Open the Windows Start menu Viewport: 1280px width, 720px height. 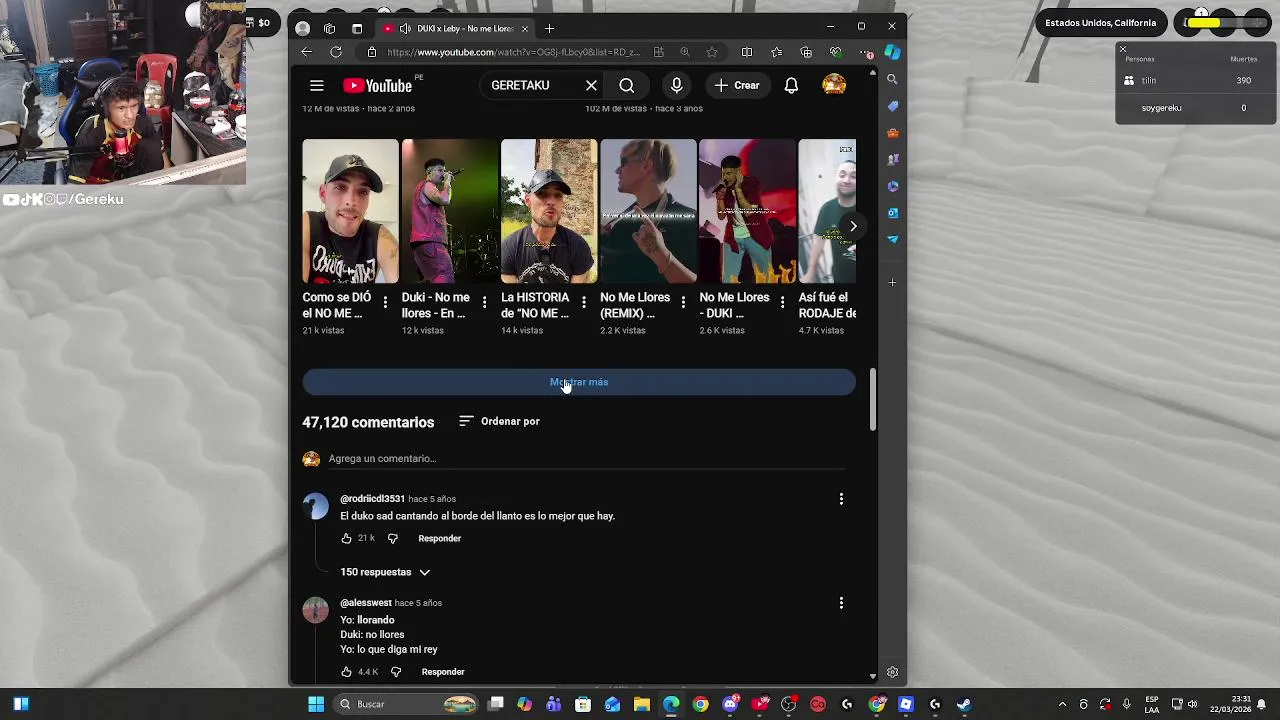click(x=316, y=704)
